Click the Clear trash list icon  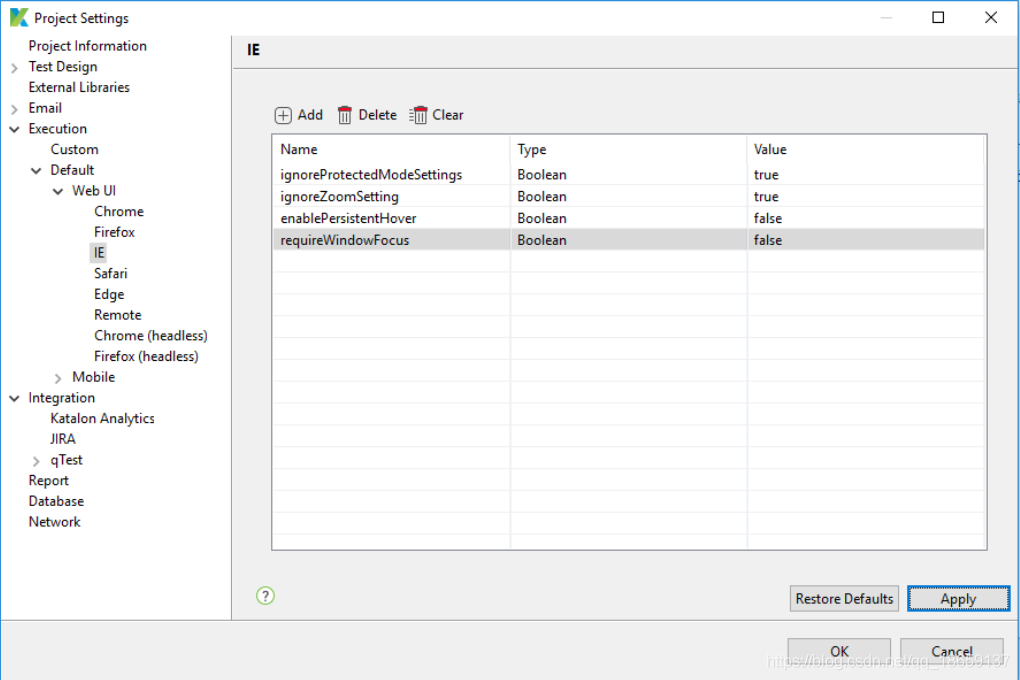(x=418, y=115)
